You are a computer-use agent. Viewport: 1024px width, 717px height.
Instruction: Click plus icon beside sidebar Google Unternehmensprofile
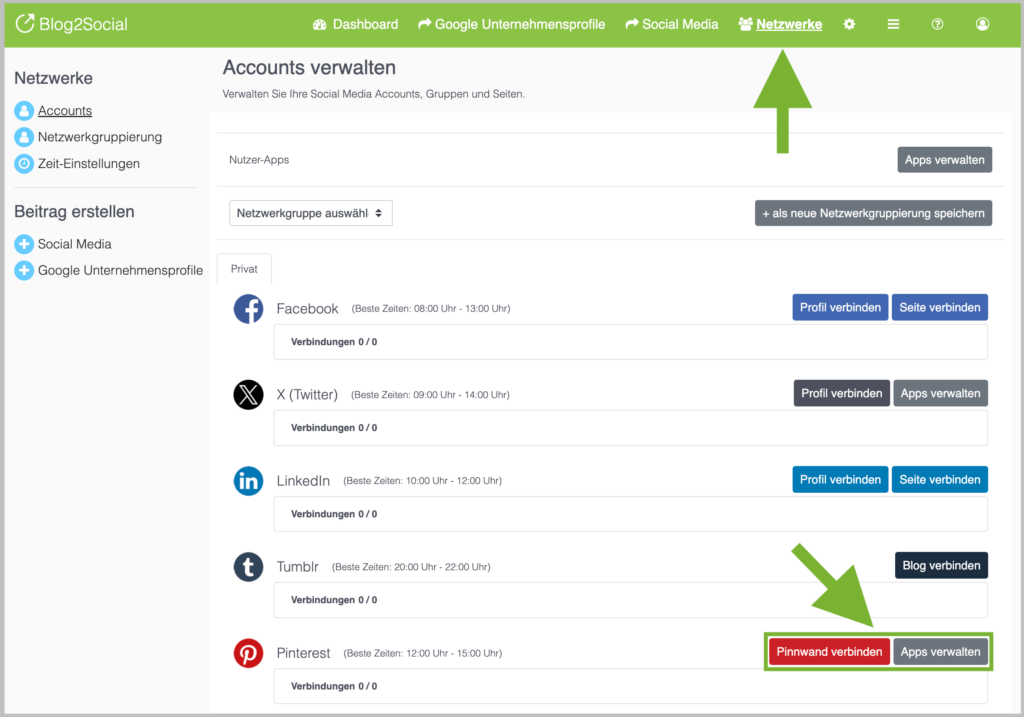24,270
